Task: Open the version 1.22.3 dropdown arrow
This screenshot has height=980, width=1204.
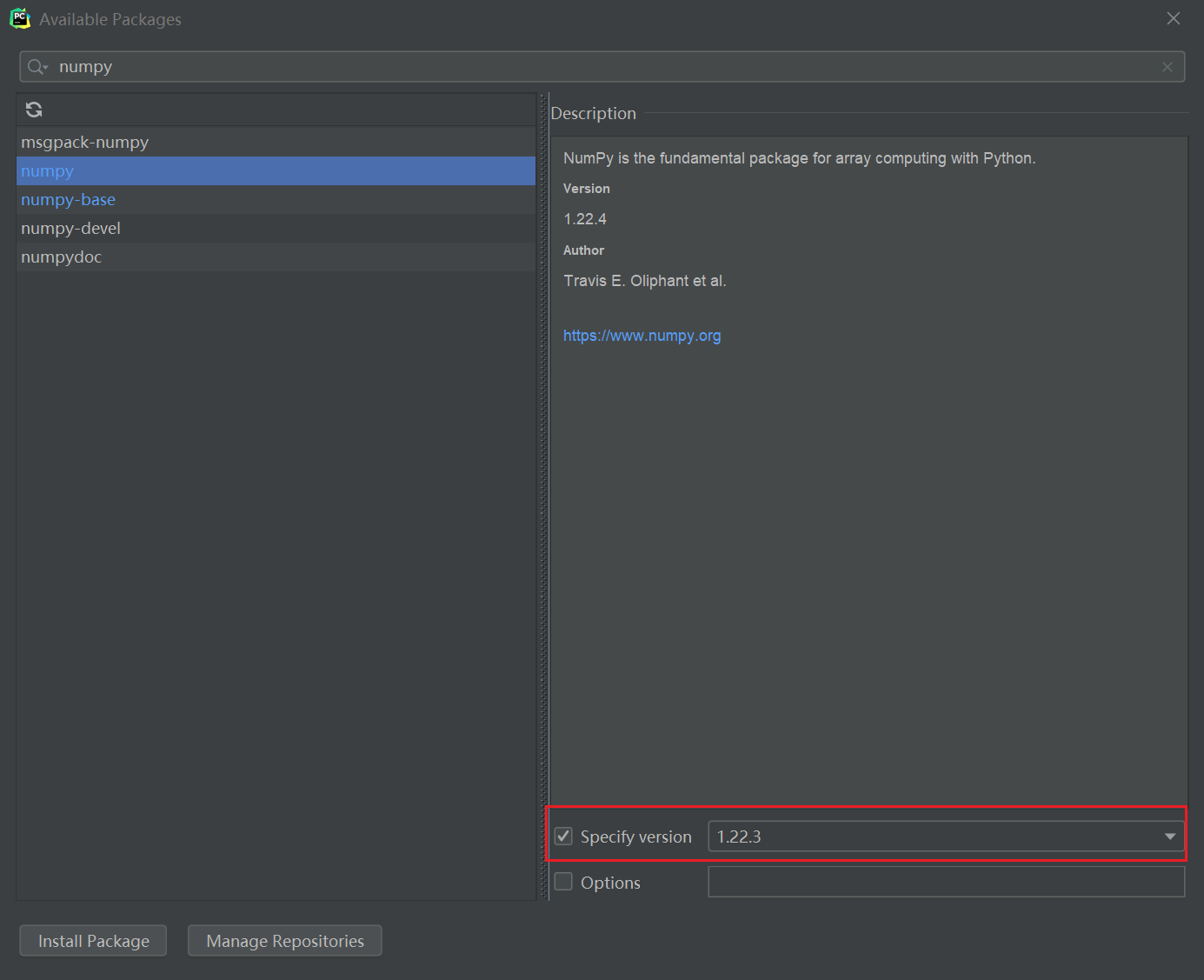Action: (x=1170, y=837)
